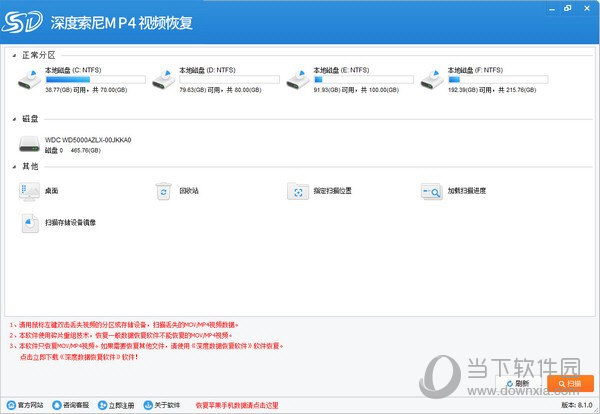Open scan storage device image (扫描存储设备镜像)
The width and height of the screenshot is (600, 414).
30,222
